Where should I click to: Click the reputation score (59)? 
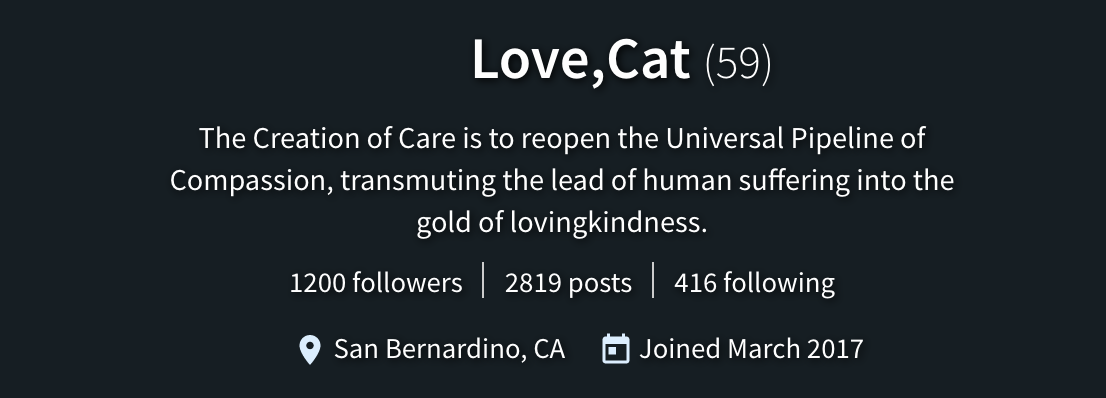[738, 64]
